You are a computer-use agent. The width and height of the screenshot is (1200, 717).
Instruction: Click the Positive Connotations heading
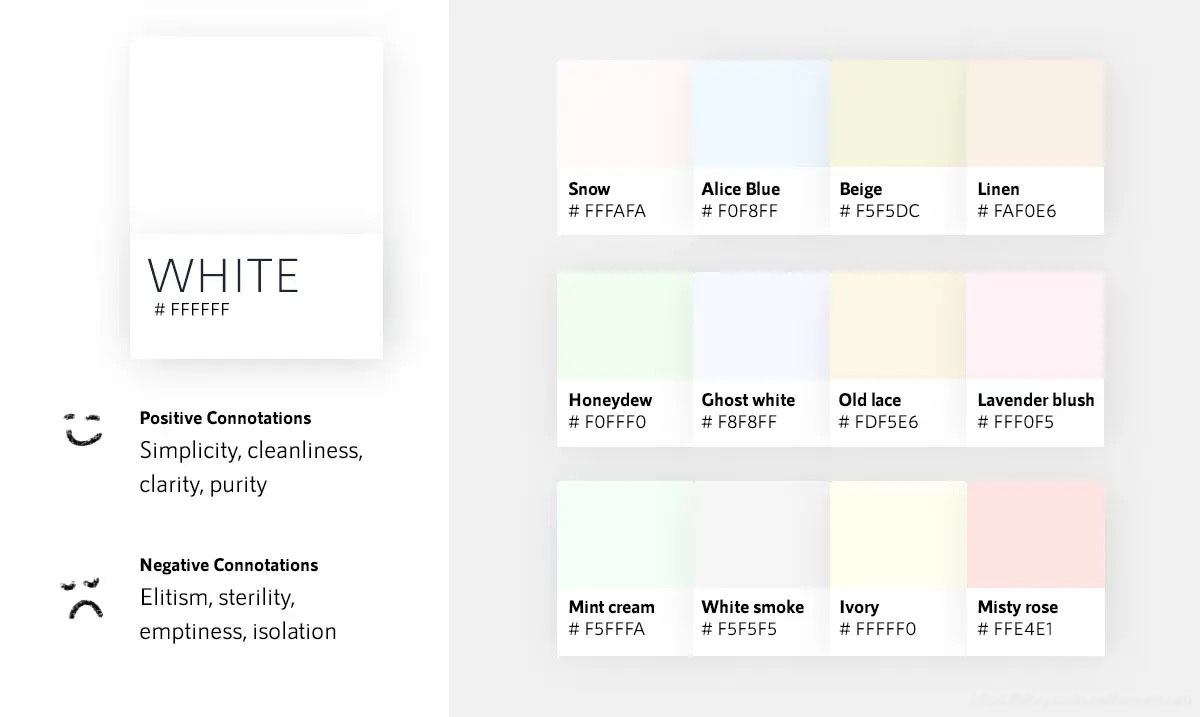[225, 418]
